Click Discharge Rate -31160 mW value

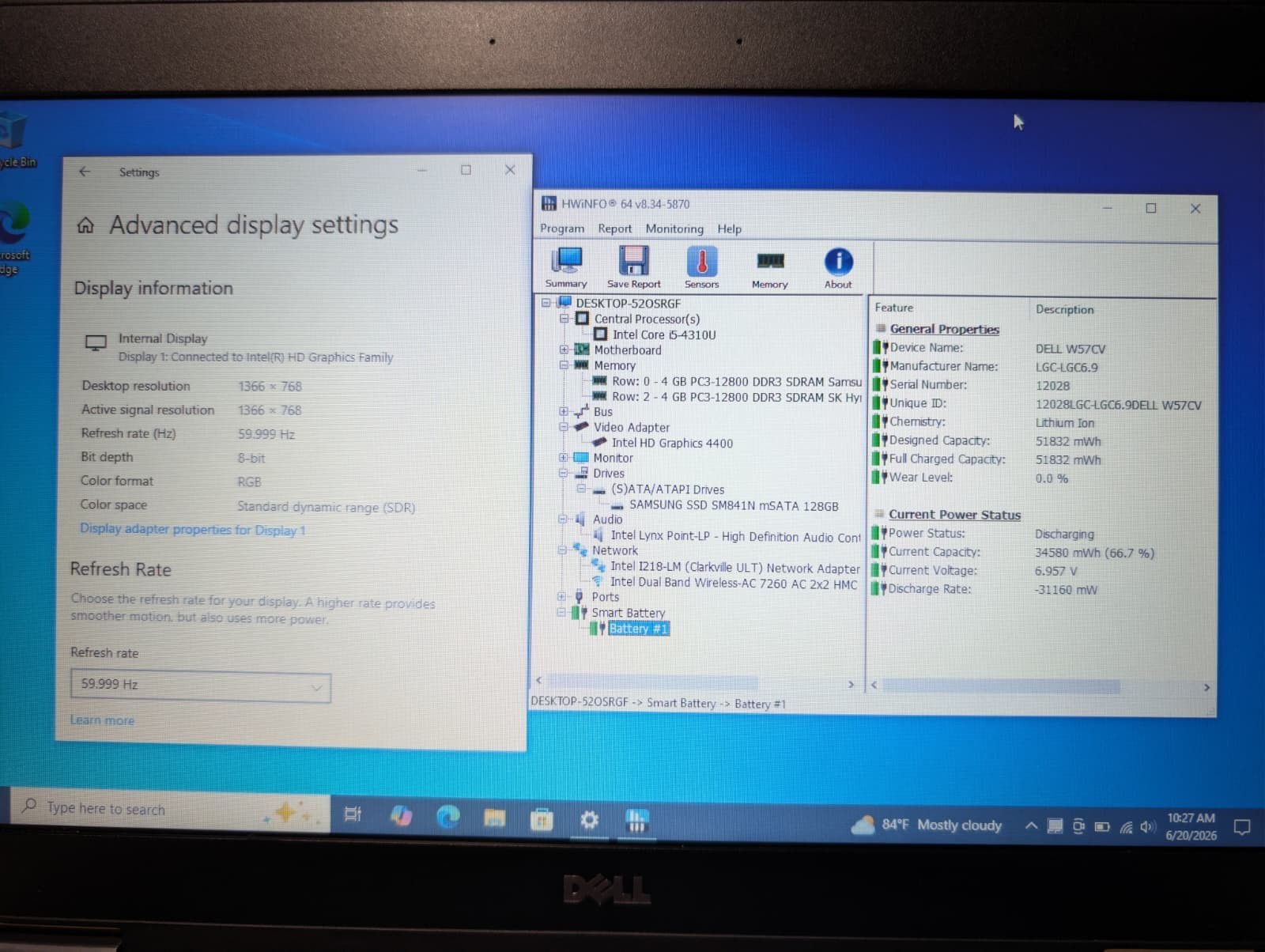click(x=1065, y=590)
